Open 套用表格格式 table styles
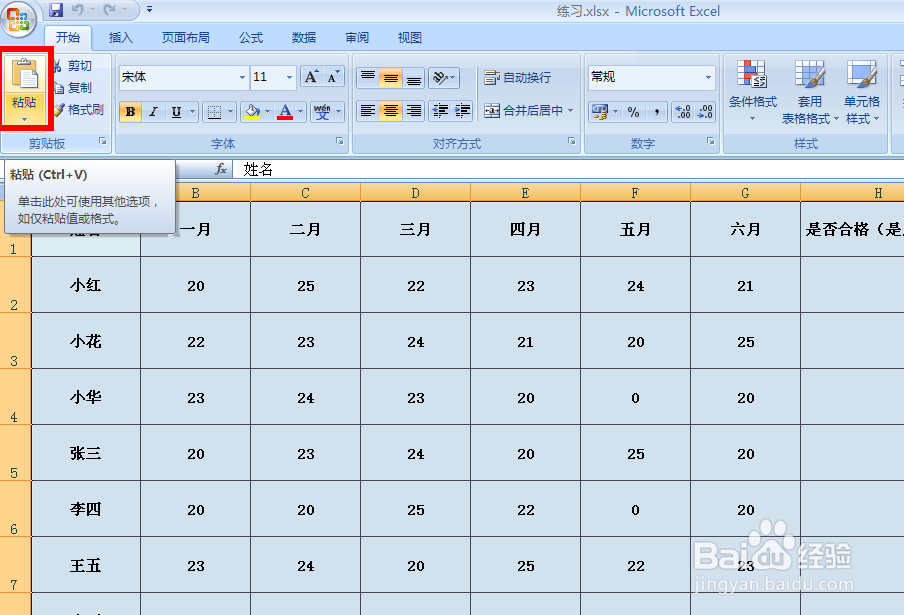 click(x=809, y=92)
